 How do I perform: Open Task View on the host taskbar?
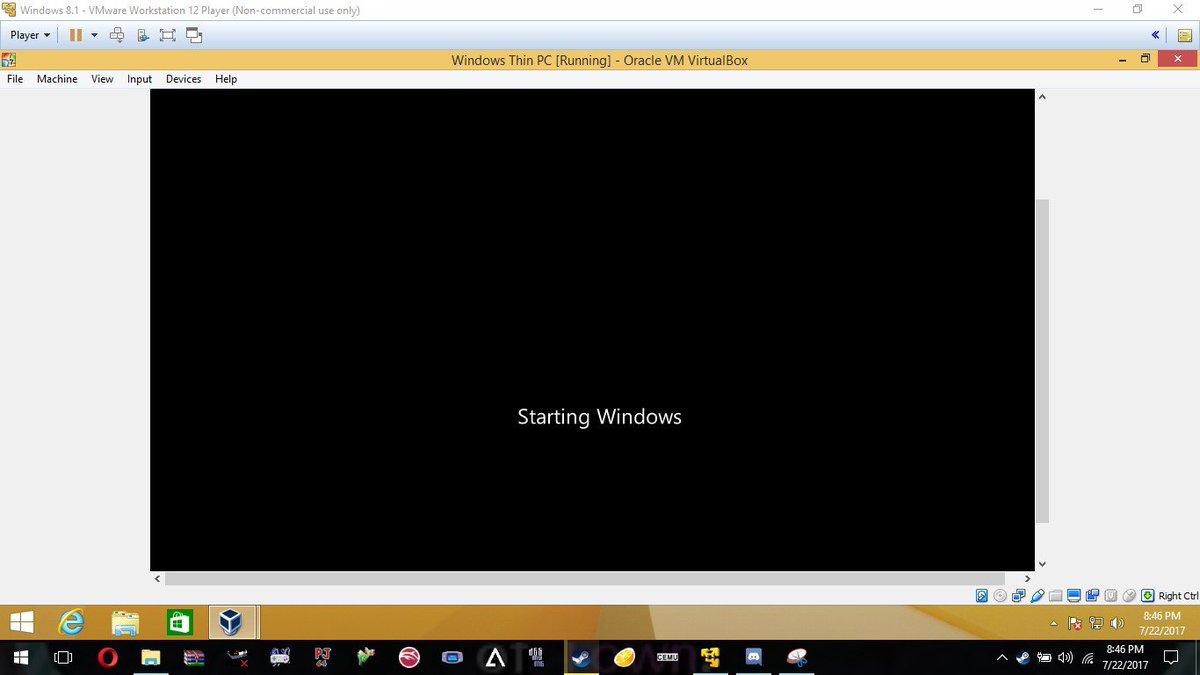click(62, 658)
